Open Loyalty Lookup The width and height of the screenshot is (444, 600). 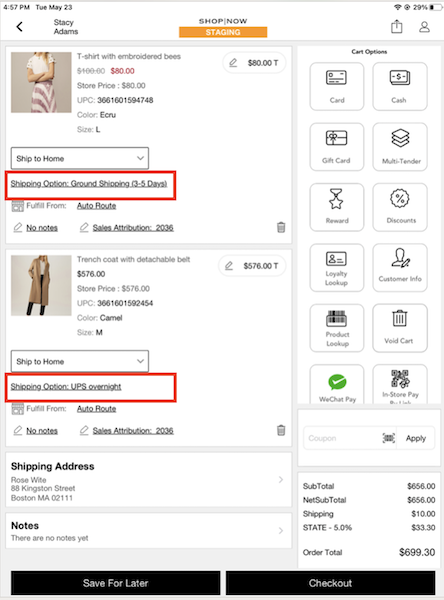pyautogui.click(x=337, y=268)
